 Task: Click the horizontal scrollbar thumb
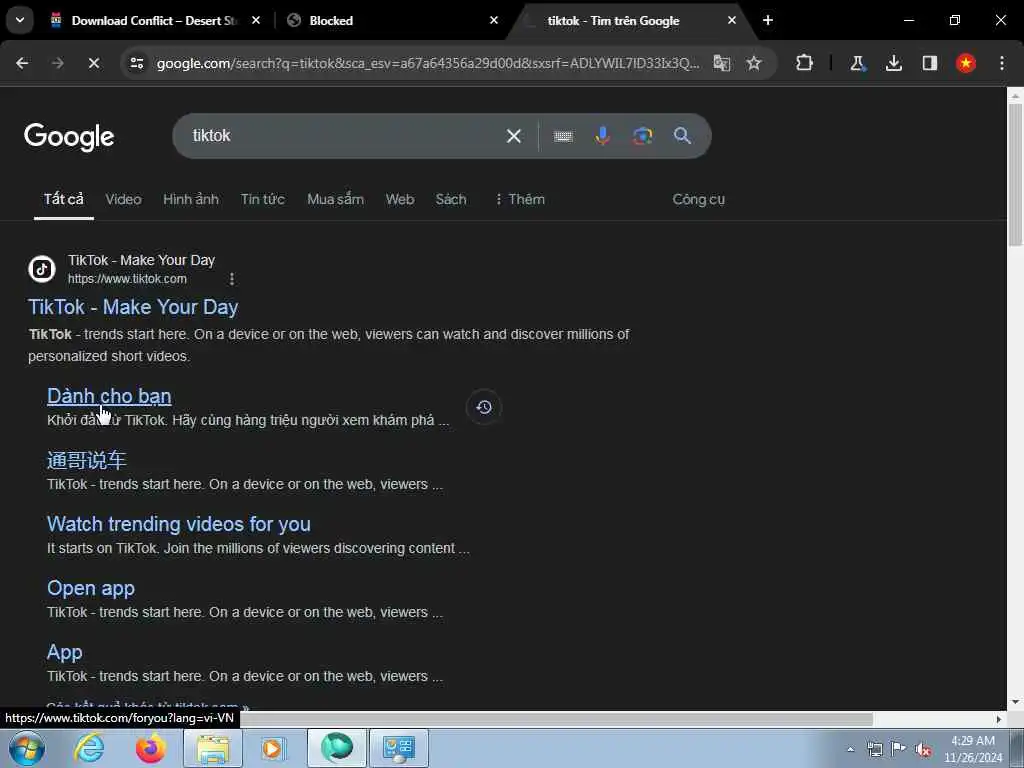pos(556,719)
